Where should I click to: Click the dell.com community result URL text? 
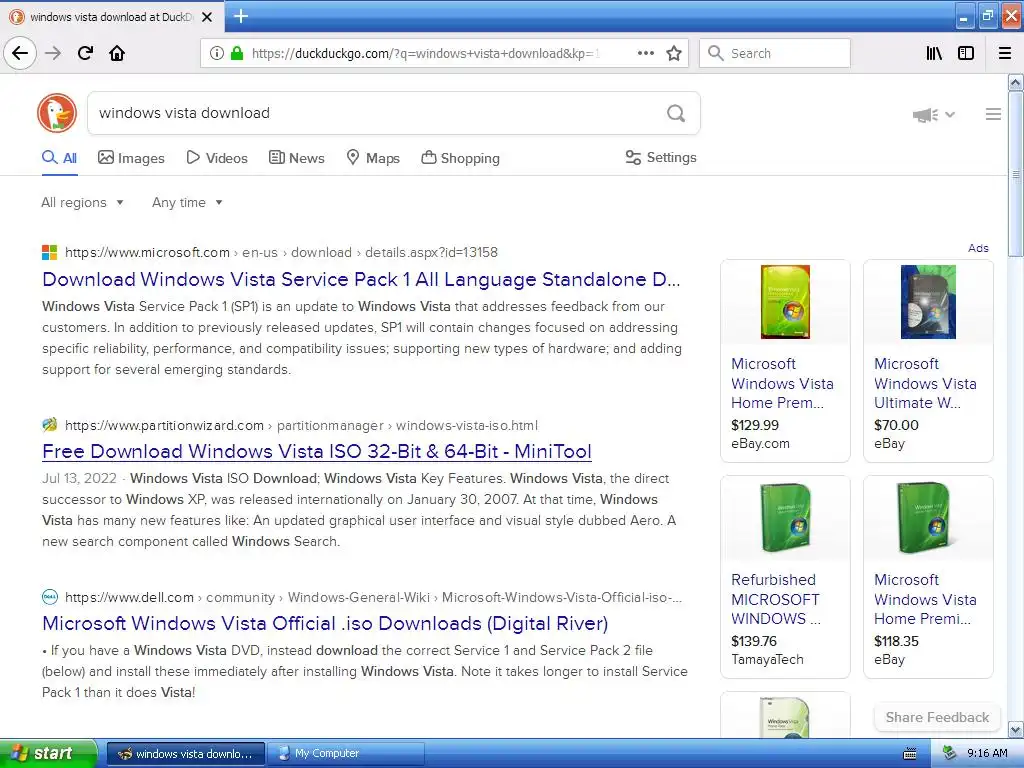[x=374, y=597]
